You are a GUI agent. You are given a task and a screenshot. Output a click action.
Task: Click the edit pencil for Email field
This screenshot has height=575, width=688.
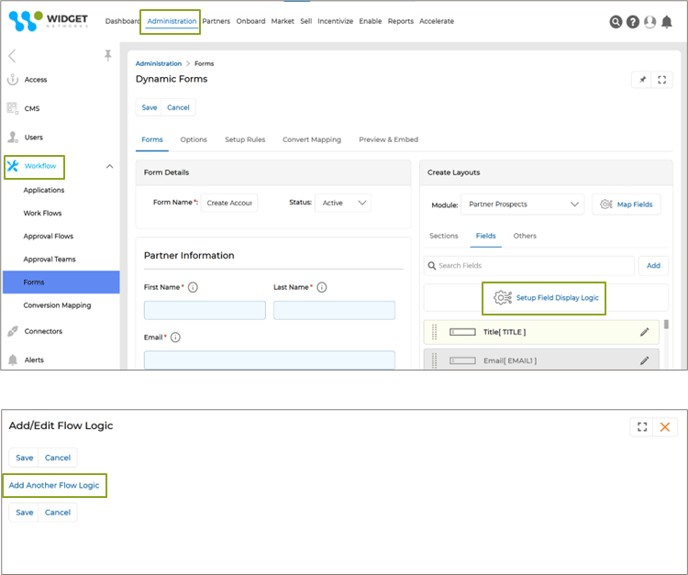click(x=645, y=360)
